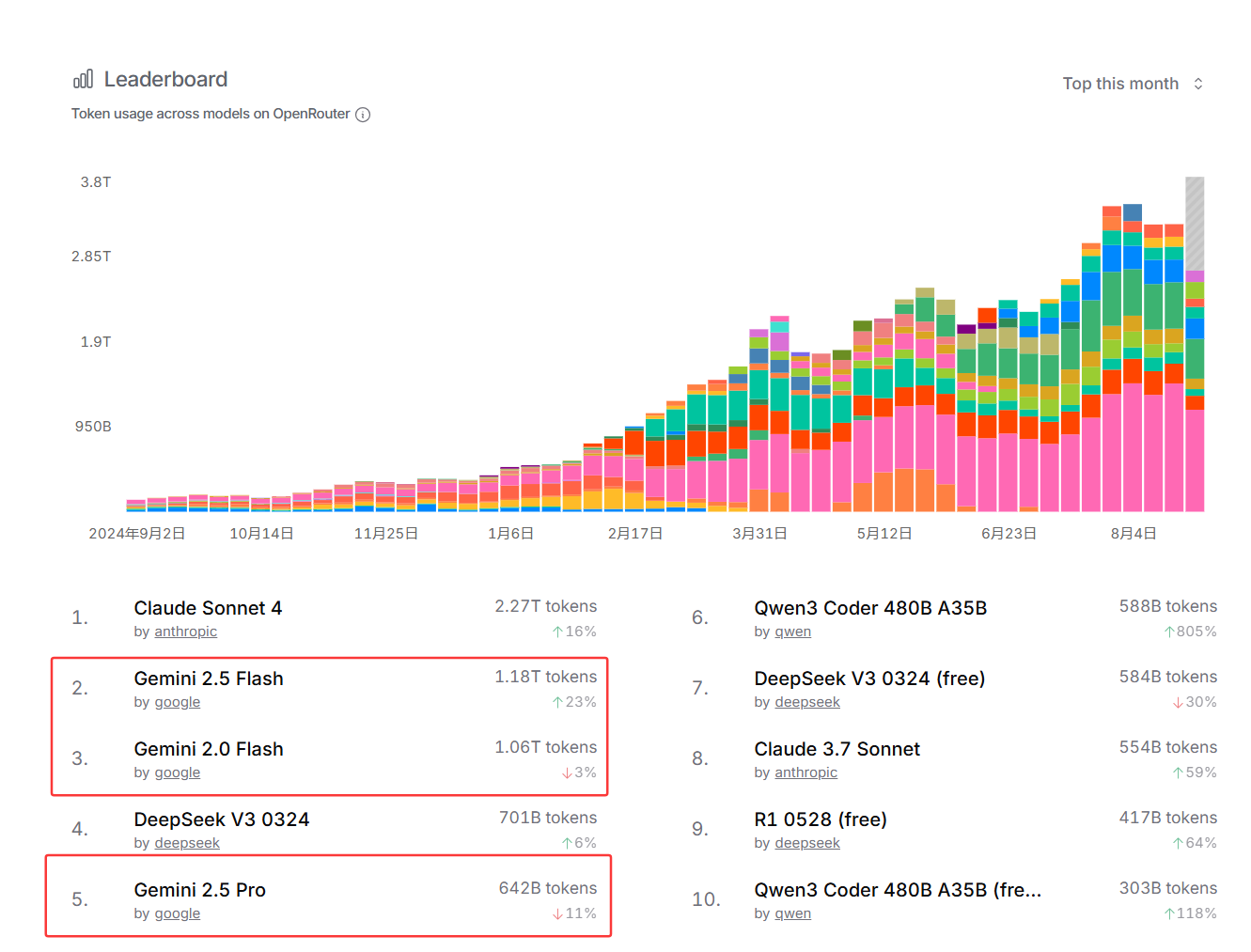The height and width of the screenshot is (952, 1251).
Task: Click the 16% increase for Claude Sonnet 4
Action: [x=574, y=632]
